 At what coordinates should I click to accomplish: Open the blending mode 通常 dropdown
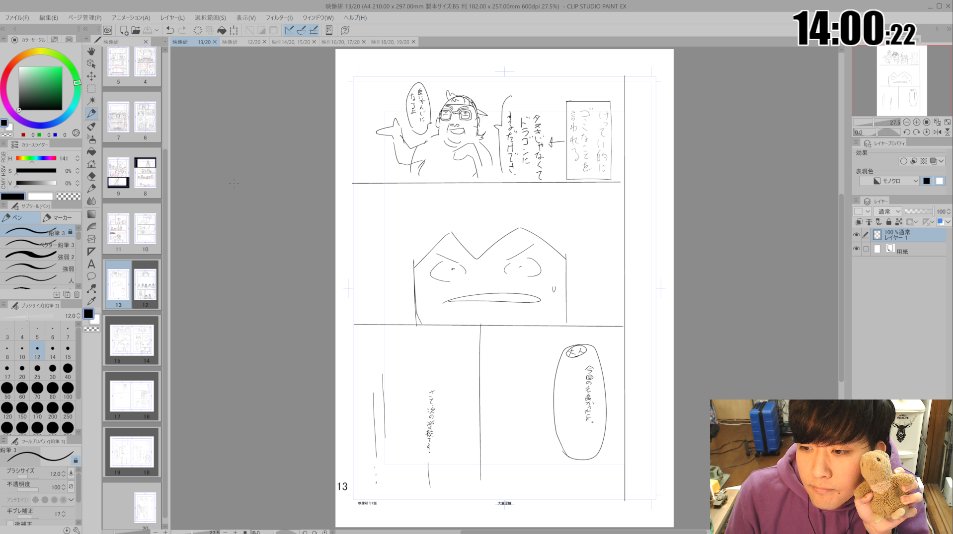pos(889,211)
